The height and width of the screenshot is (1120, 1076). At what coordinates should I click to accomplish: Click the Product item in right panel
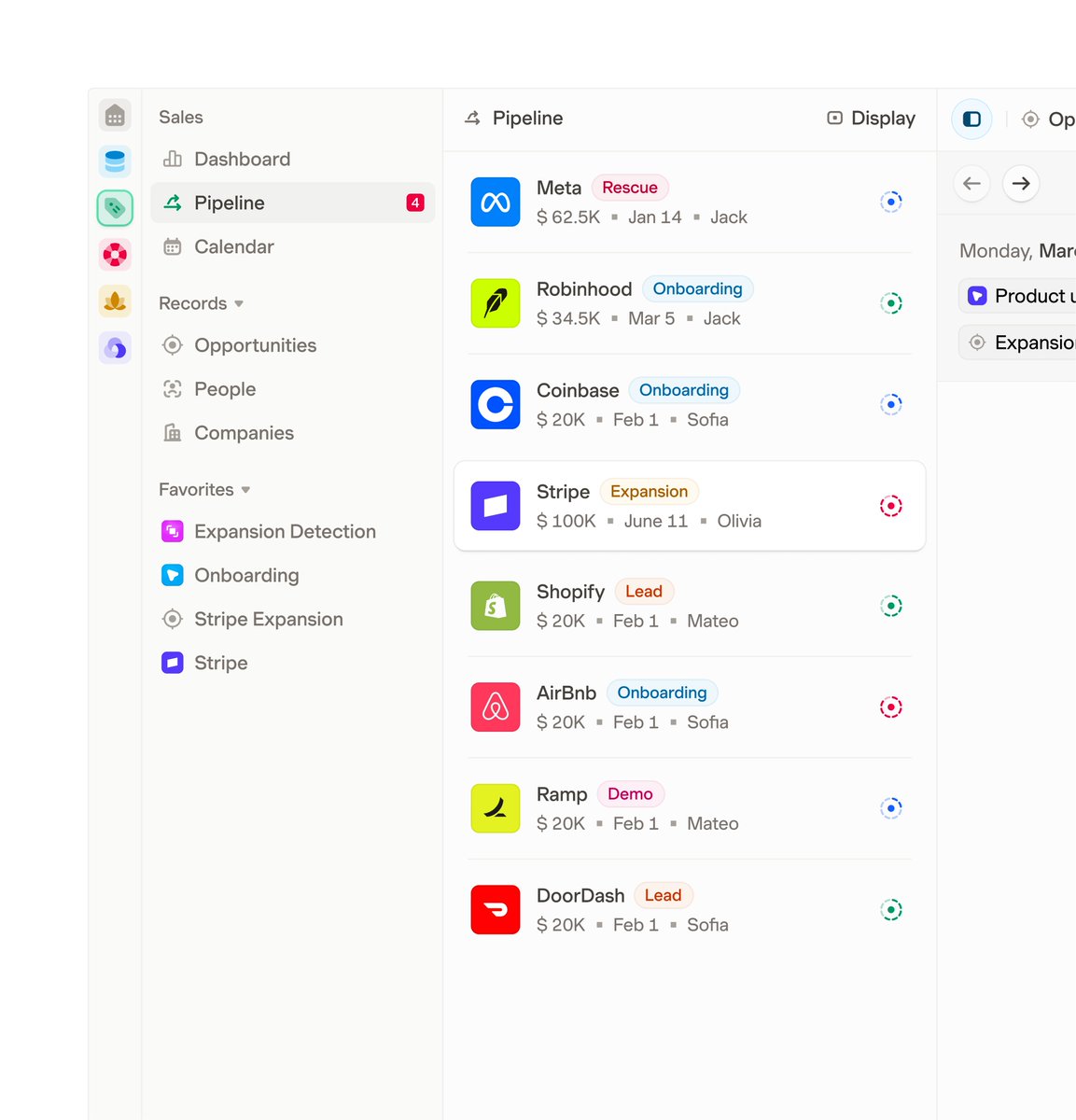tap(1018, 296)
